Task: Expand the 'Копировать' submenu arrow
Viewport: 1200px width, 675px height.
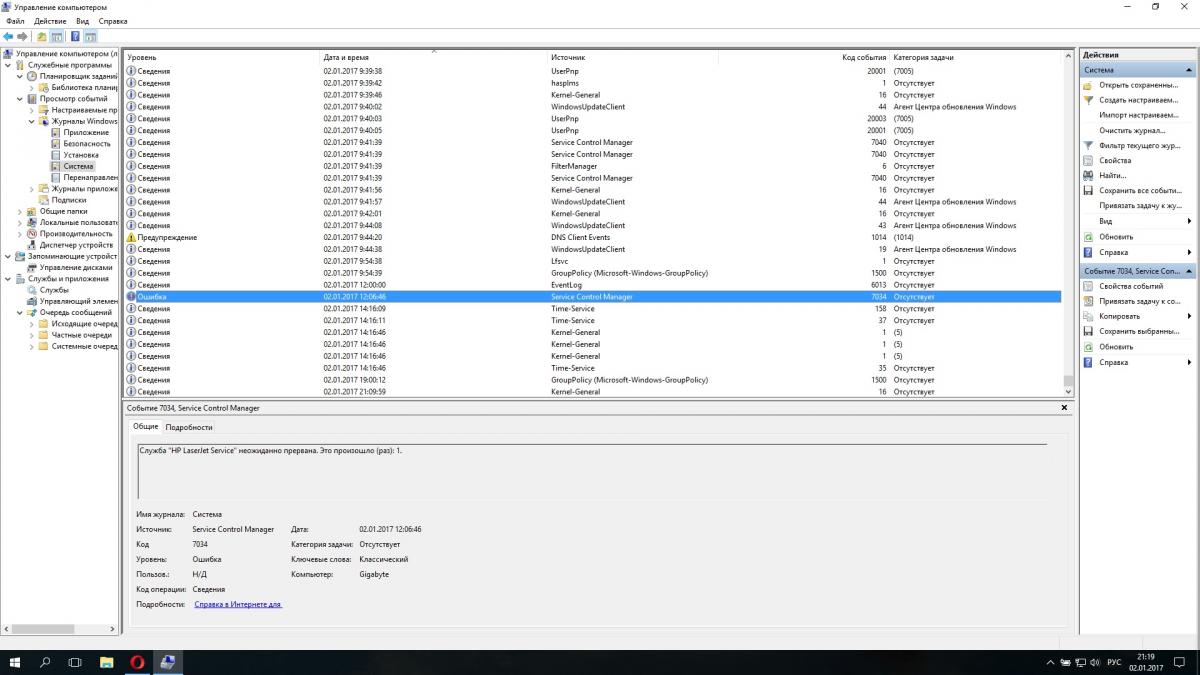Action: click(x=1189, y=316)
